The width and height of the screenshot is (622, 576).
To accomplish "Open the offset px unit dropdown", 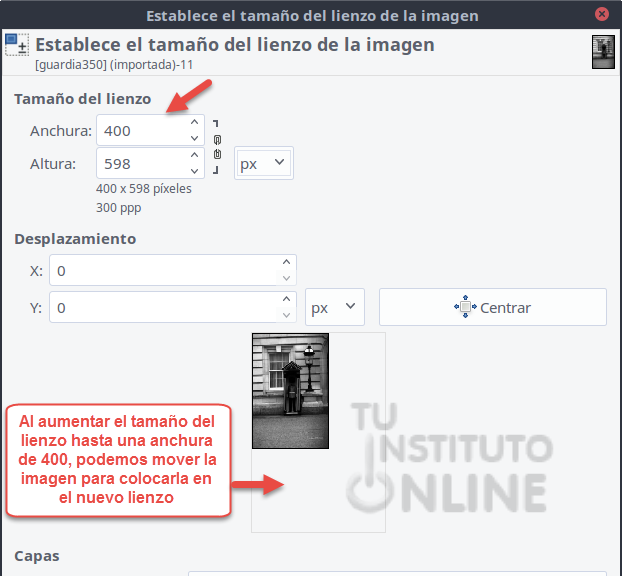I will tap(334, 307).
